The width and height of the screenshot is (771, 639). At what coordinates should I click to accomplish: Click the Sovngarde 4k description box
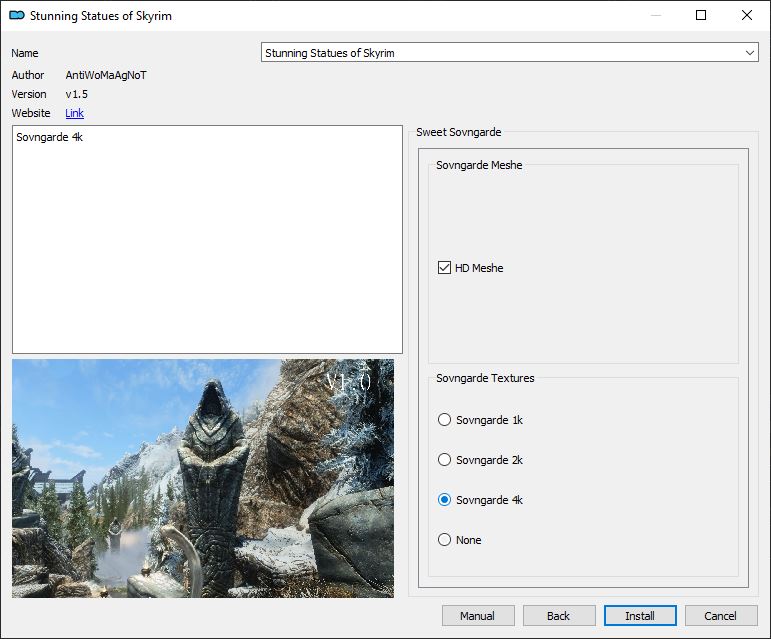(208, 239)
